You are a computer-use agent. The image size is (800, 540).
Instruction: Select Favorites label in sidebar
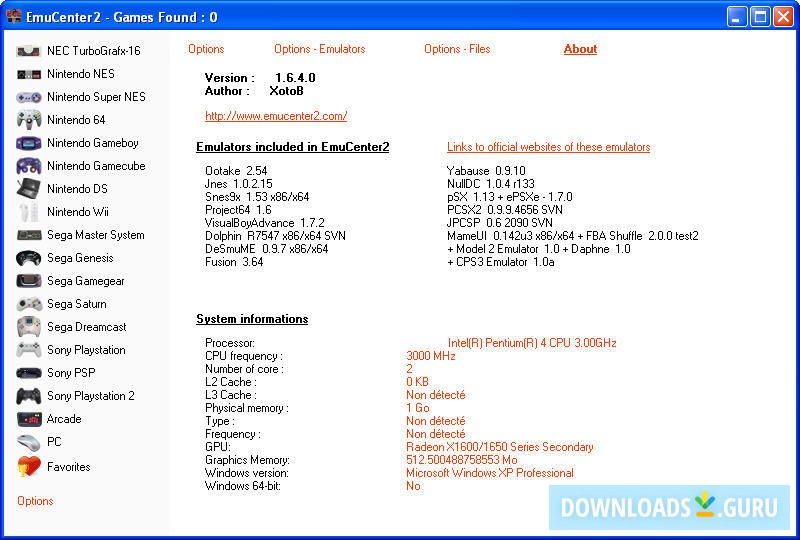[x=68, y=467]
